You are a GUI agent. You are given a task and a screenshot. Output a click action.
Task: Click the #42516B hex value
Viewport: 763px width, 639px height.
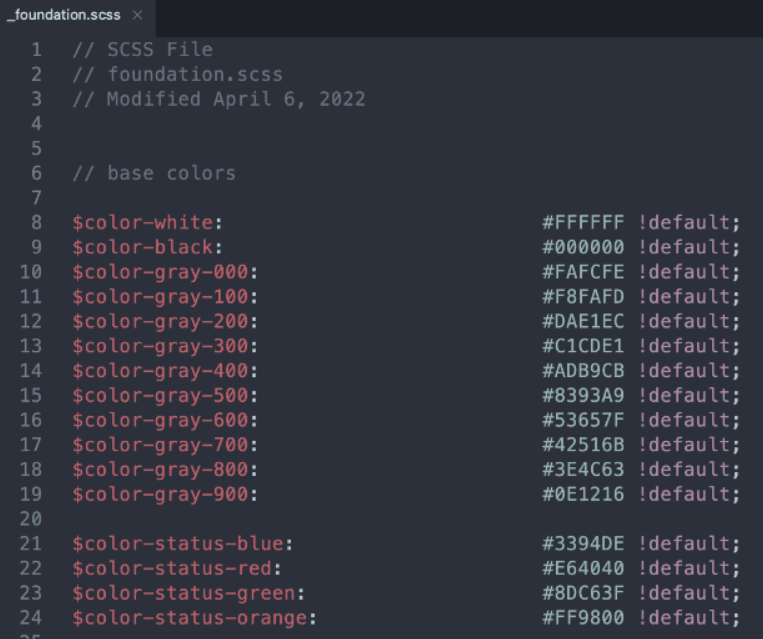tap(583, 445)
